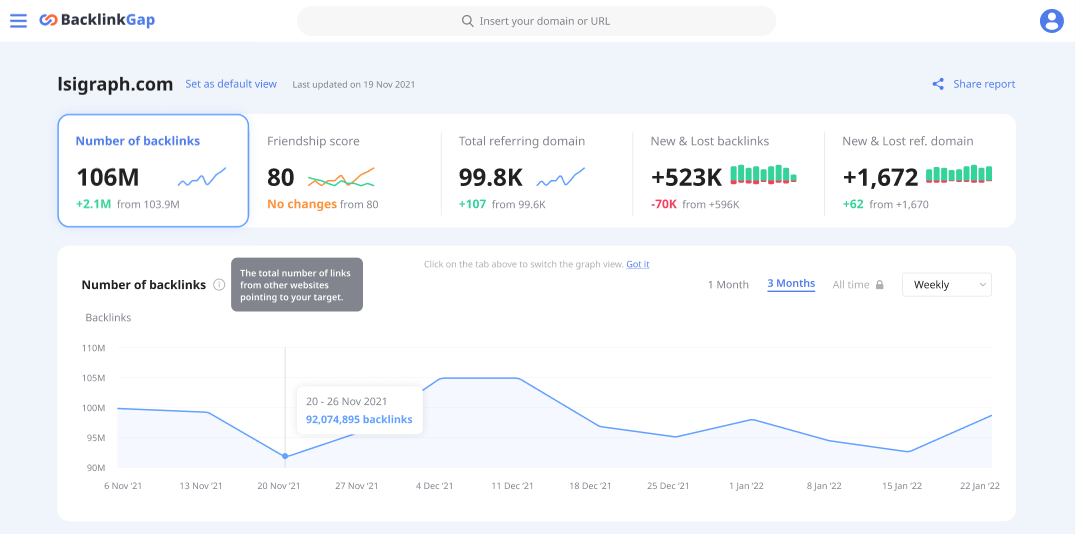Screen dimensions: 1075x534
Task: Click the Friendship score value 80
Action: tap(280, 178)
